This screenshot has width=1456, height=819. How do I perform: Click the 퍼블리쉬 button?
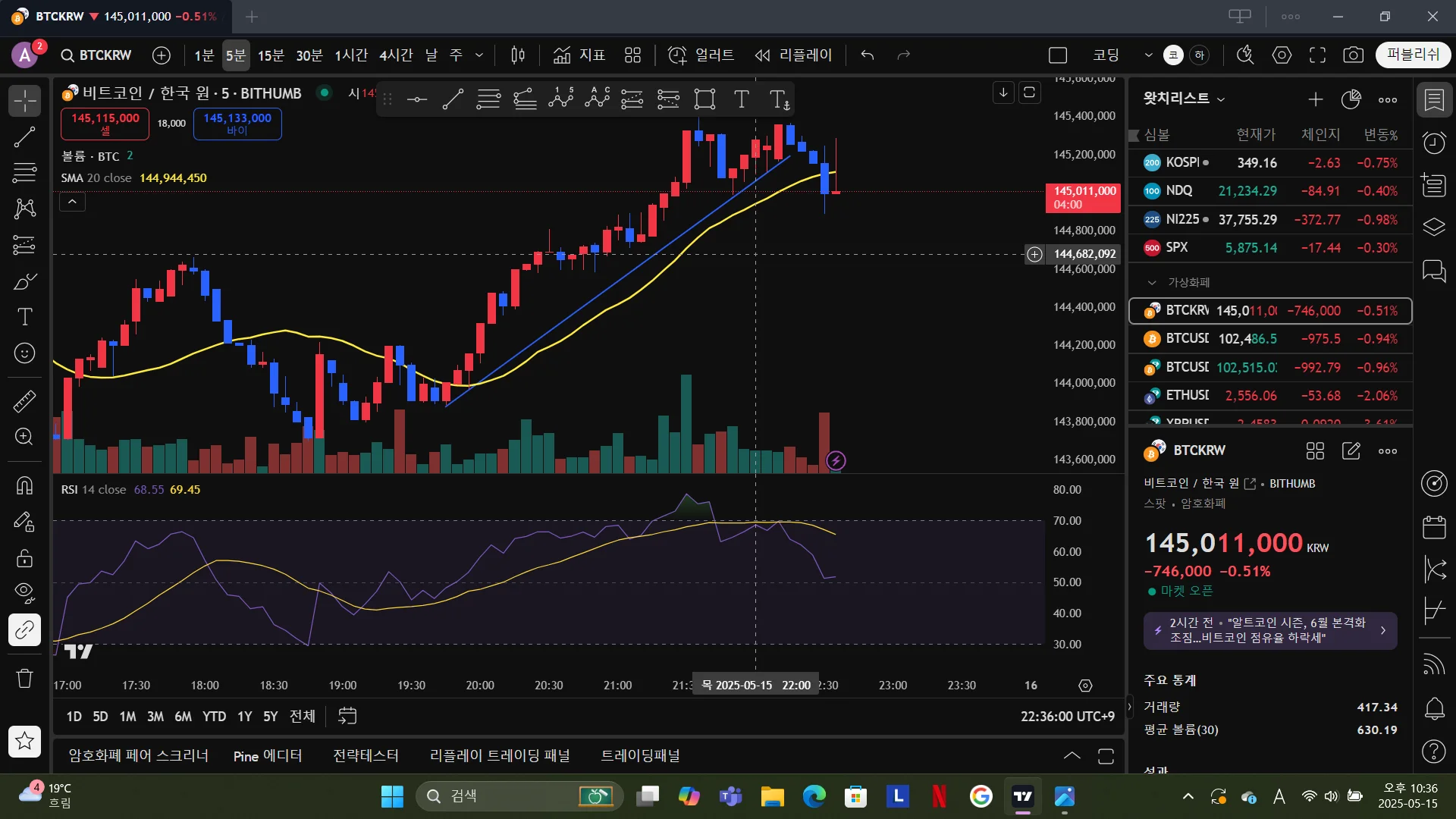1412,55
